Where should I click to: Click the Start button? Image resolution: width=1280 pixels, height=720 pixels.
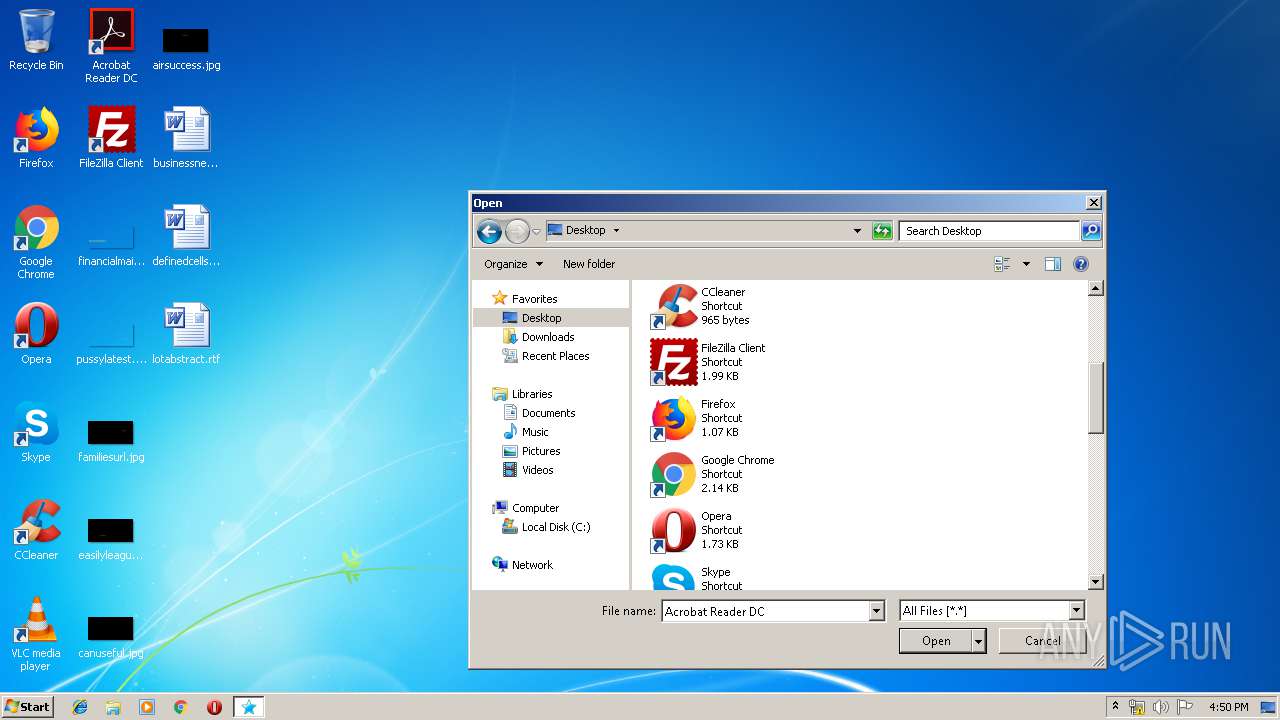click(28, 707)
